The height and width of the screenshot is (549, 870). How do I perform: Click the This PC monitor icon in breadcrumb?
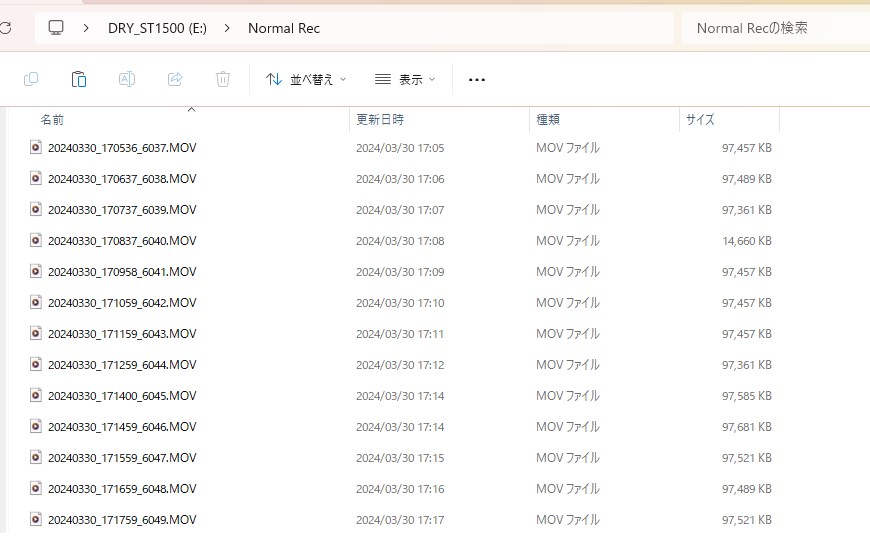[x=56, y=28]
